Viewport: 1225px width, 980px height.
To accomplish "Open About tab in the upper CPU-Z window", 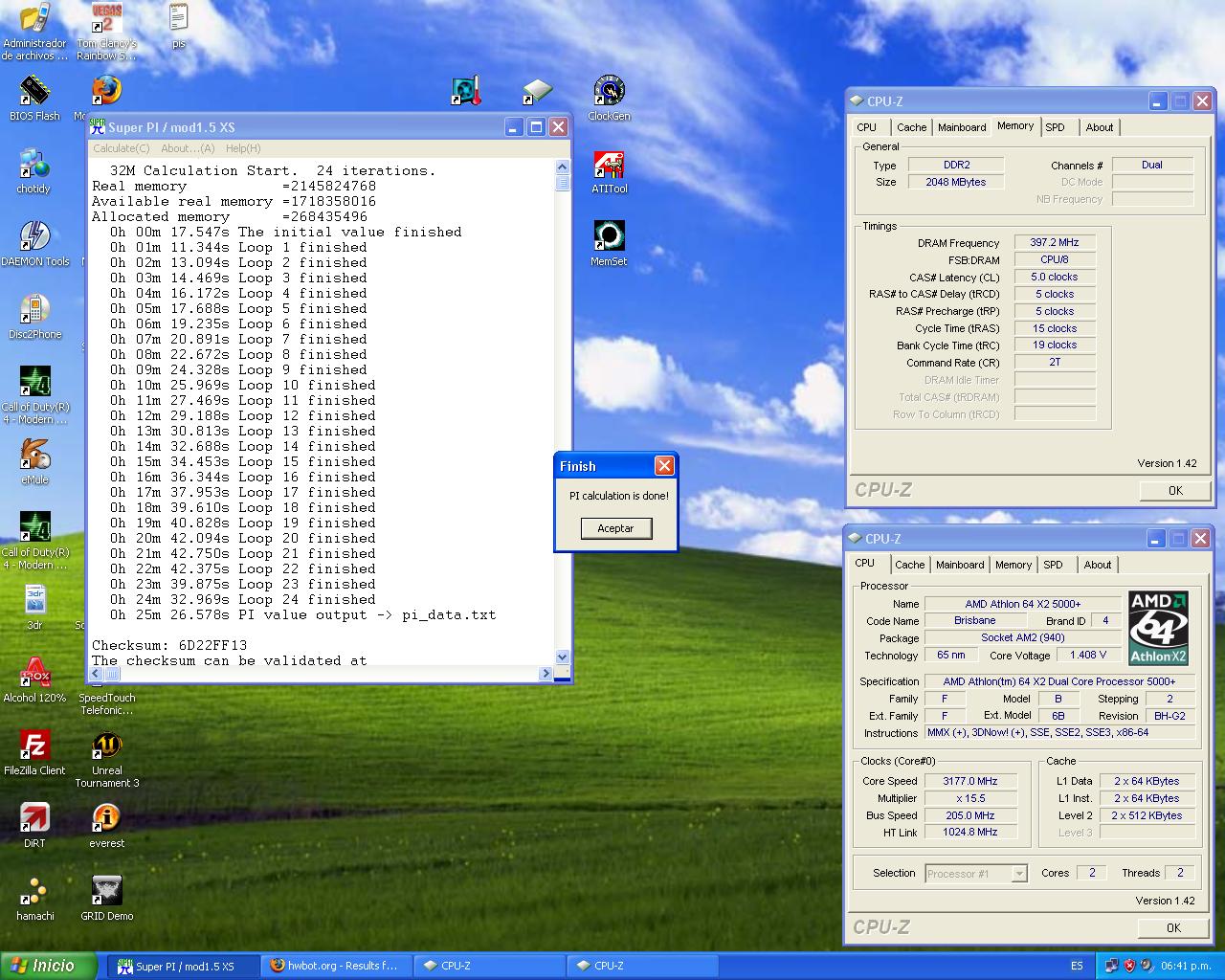I will pos(1100,127).
